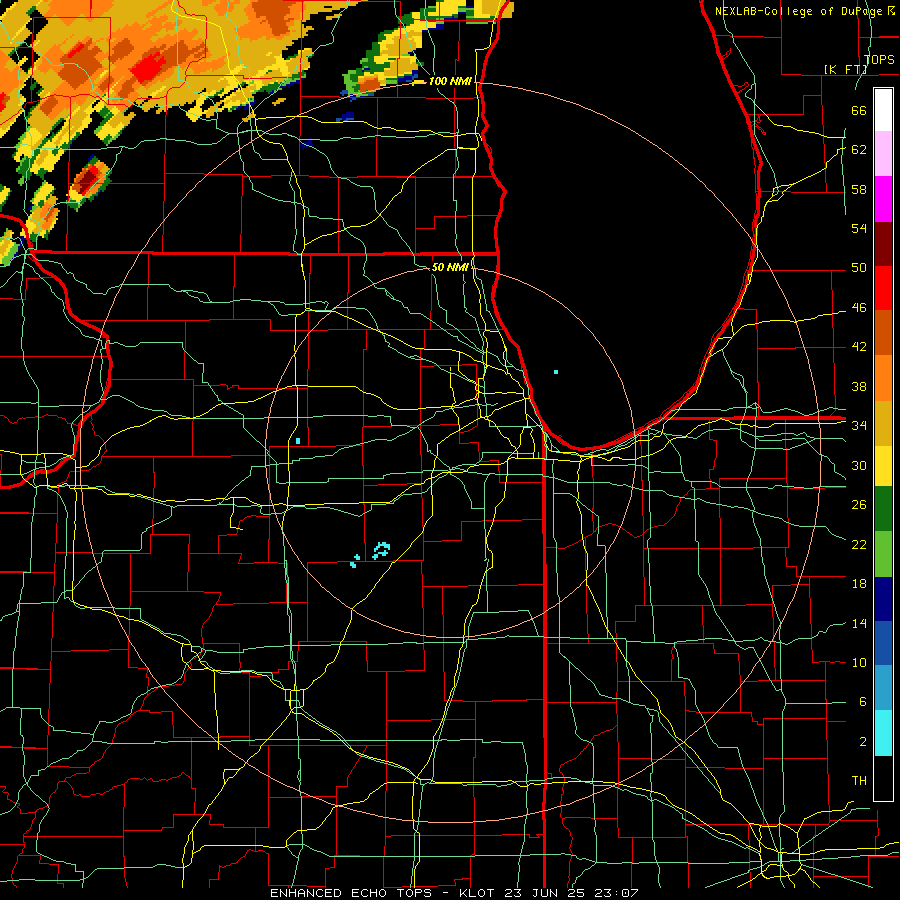Click the "18" legend value
The height and width of the screenshot is (900, 900).
(x=859, y=584)
